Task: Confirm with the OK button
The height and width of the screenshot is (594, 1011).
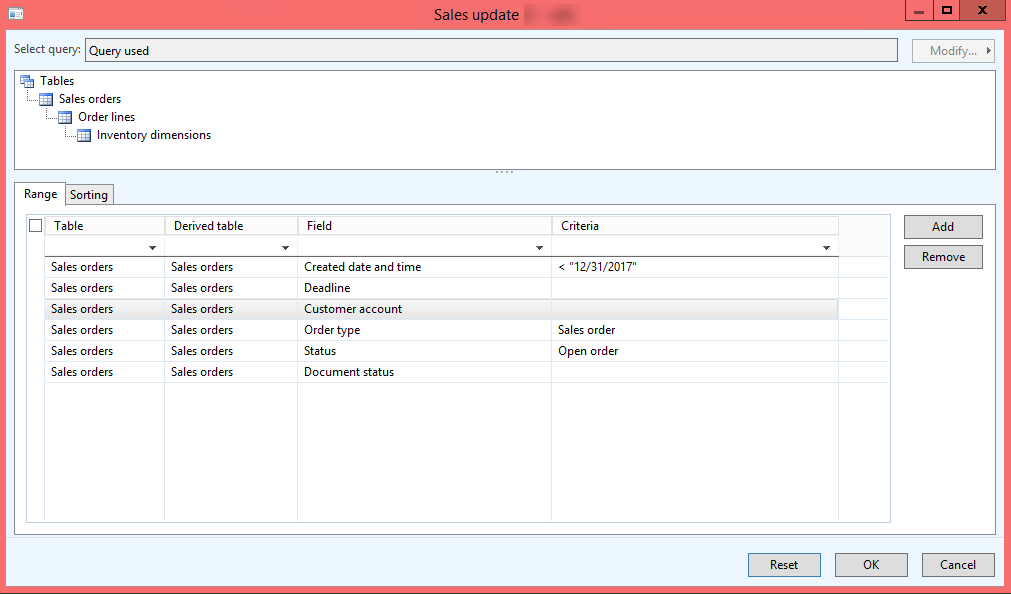Action: pyautogui.click(x=870, y=565)
